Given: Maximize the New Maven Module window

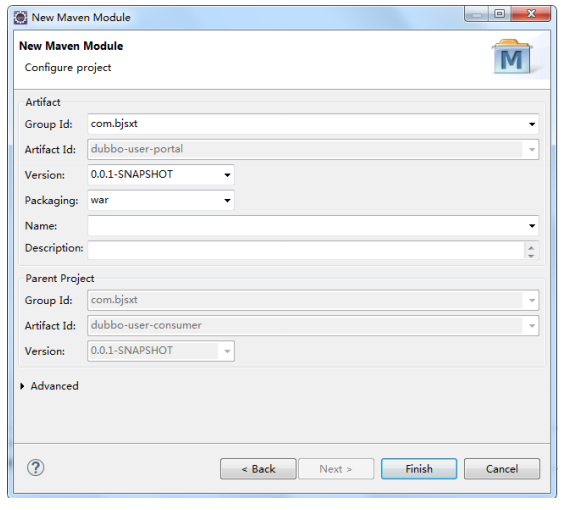Looking at the screenshot, I should pyautogui.click(x=500, y=14).
